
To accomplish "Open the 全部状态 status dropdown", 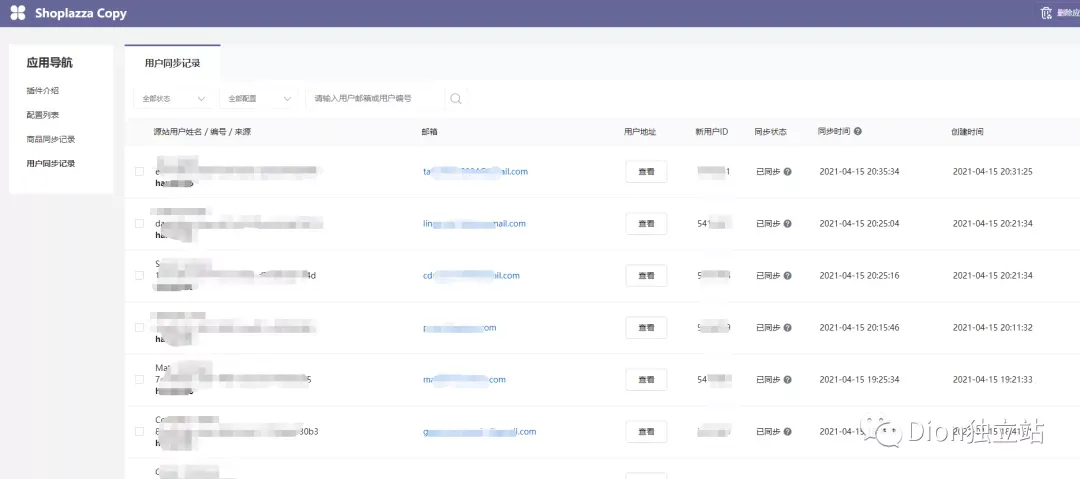I will [x=173, y=99].
